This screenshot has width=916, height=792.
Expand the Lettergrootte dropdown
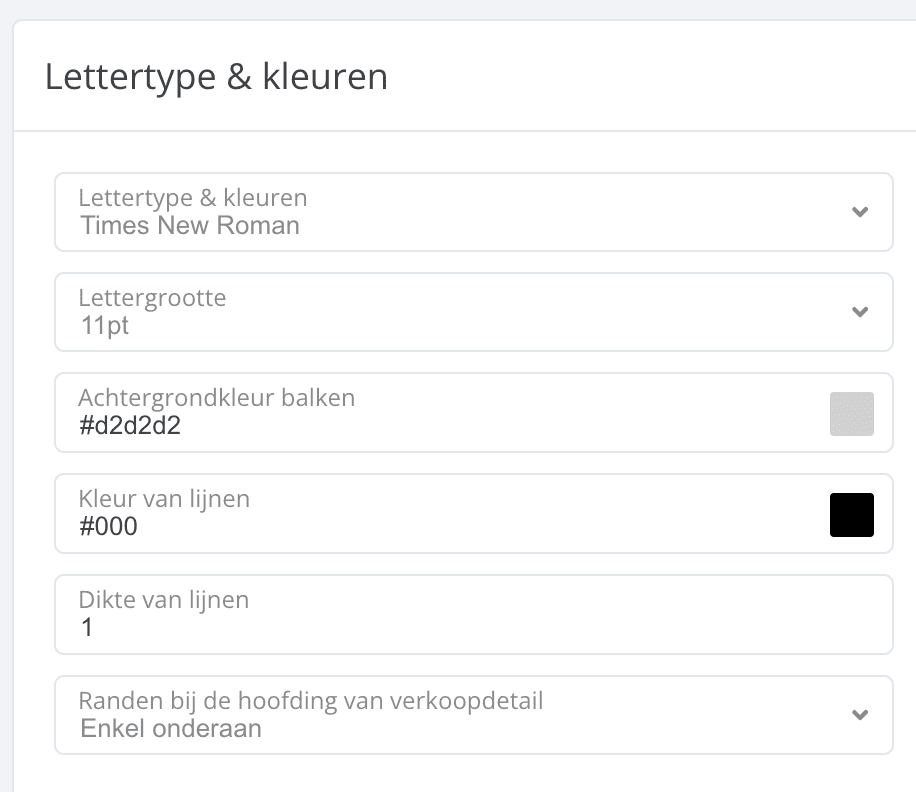450,312
